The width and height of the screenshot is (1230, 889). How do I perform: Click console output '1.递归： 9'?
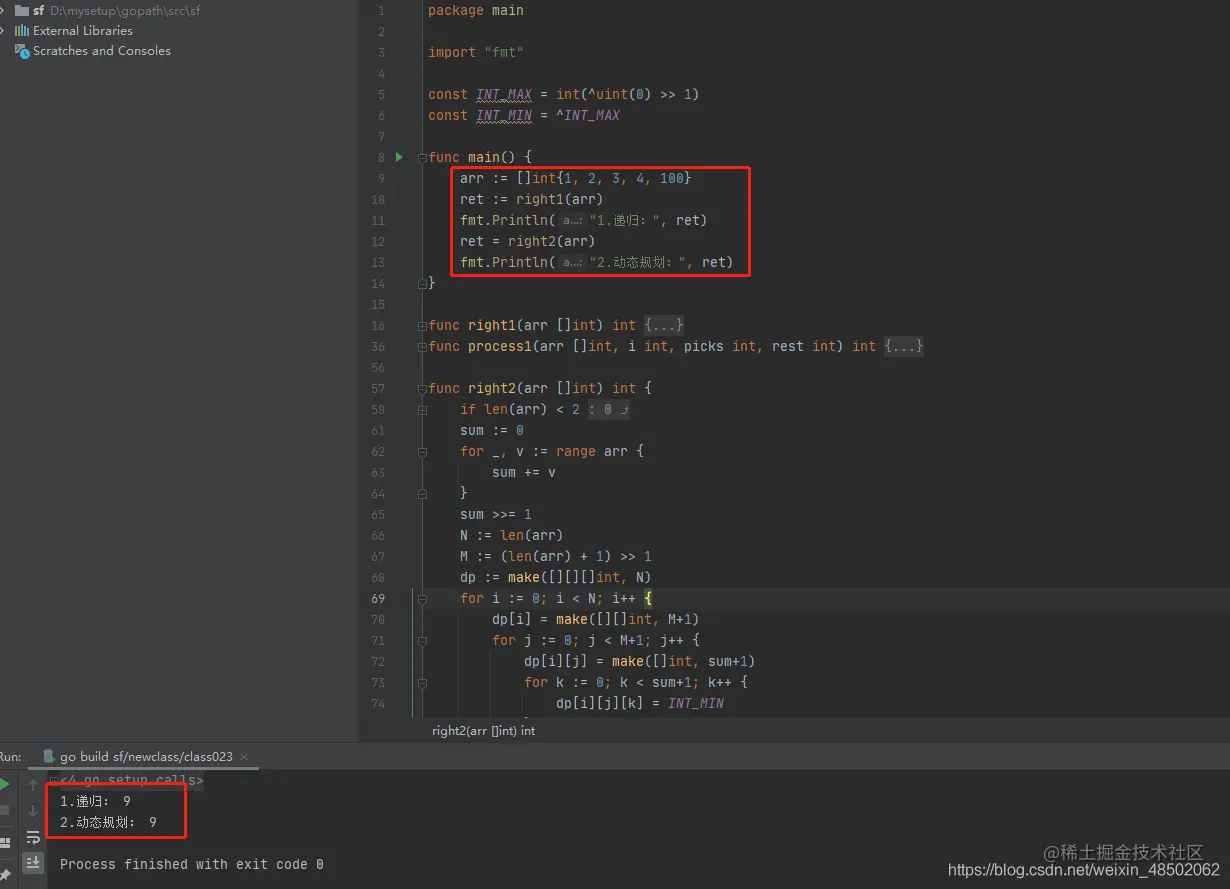point(96,801)
